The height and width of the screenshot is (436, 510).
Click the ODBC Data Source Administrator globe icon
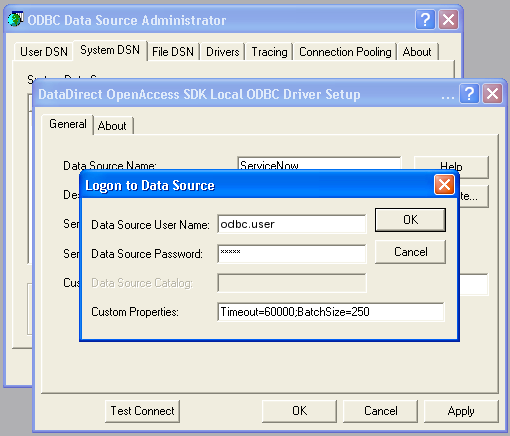[15, 19]
